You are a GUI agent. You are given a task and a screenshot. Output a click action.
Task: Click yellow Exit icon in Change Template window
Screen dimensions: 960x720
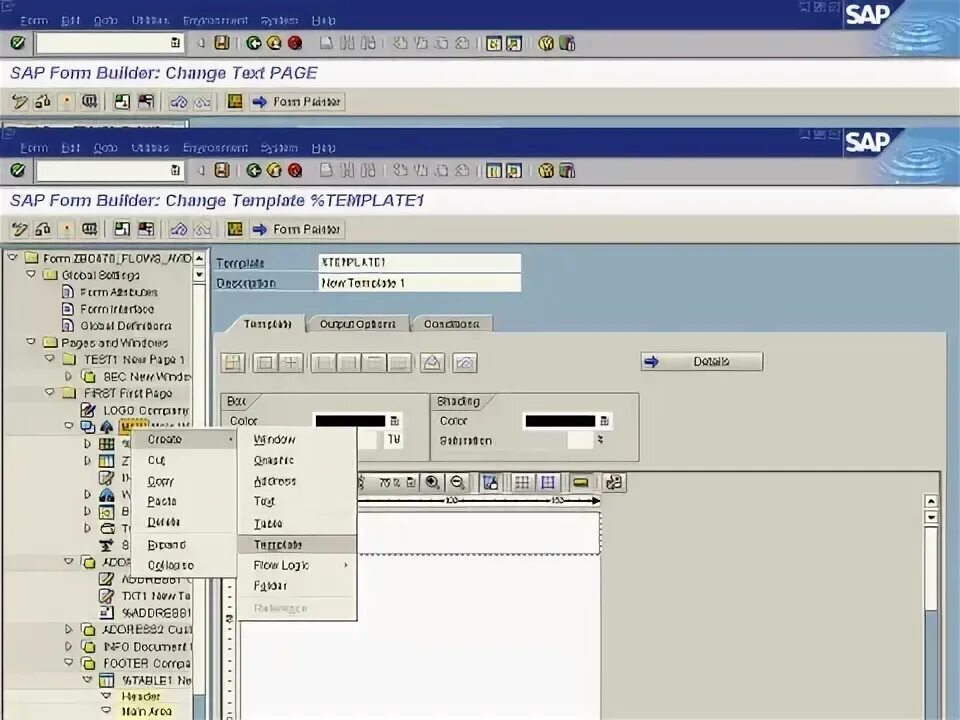click(x=274, y=170)
